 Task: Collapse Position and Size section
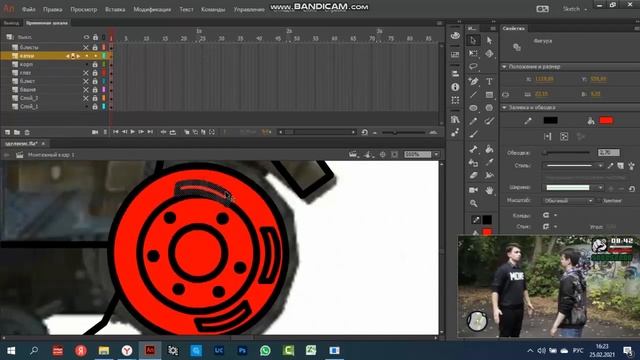504,67
